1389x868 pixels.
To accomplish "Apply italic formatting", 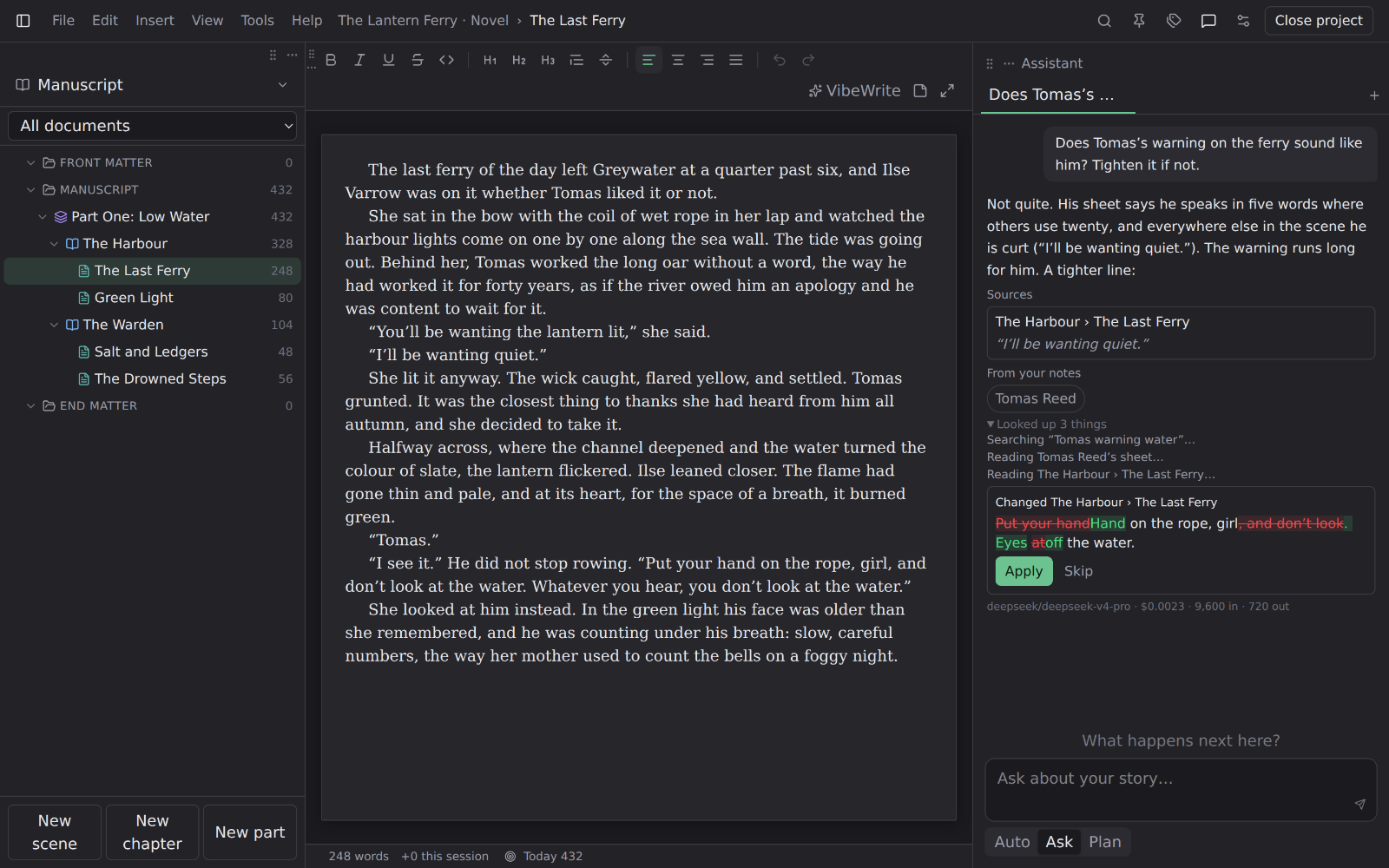I will point(359,60).
